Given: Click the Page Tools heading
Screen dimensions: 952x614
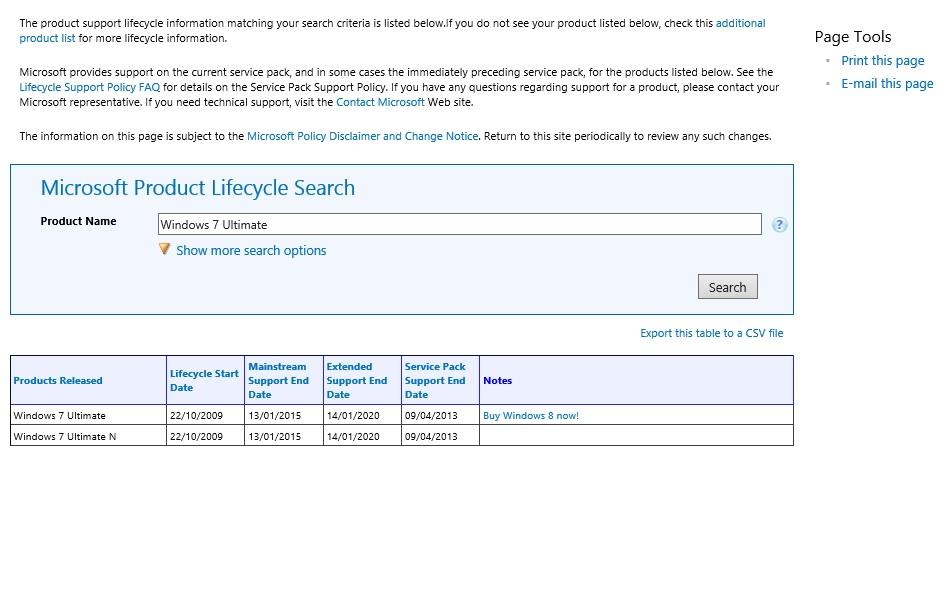Looking at the screenshot, I should pyautogui.click(x=852, y=36).
